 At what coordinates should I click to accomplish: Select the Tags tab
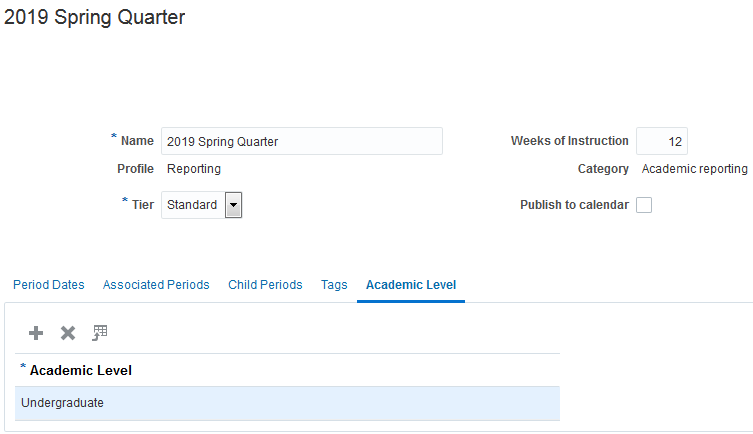click(334, 285)
